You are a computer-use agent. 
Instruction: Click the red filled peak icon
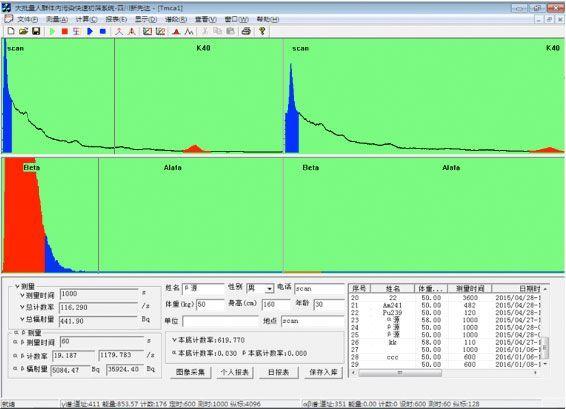click(176, 32)
